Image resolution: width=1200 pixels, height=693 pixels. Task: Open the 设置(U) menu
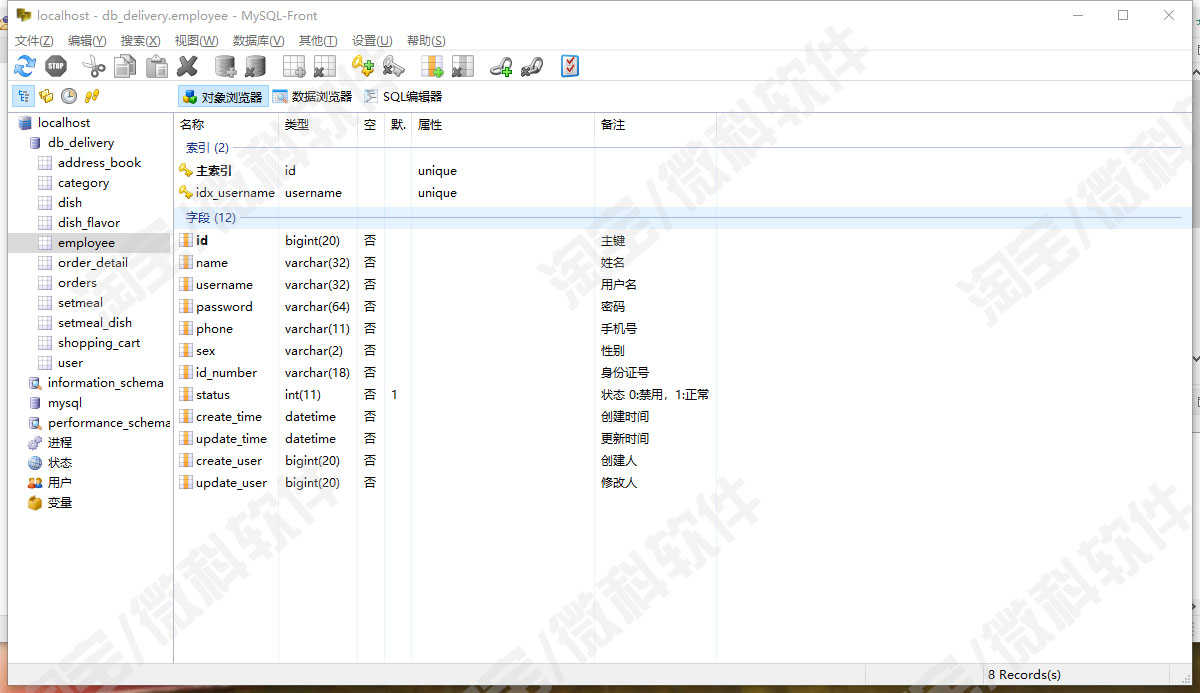pos(372,41)
